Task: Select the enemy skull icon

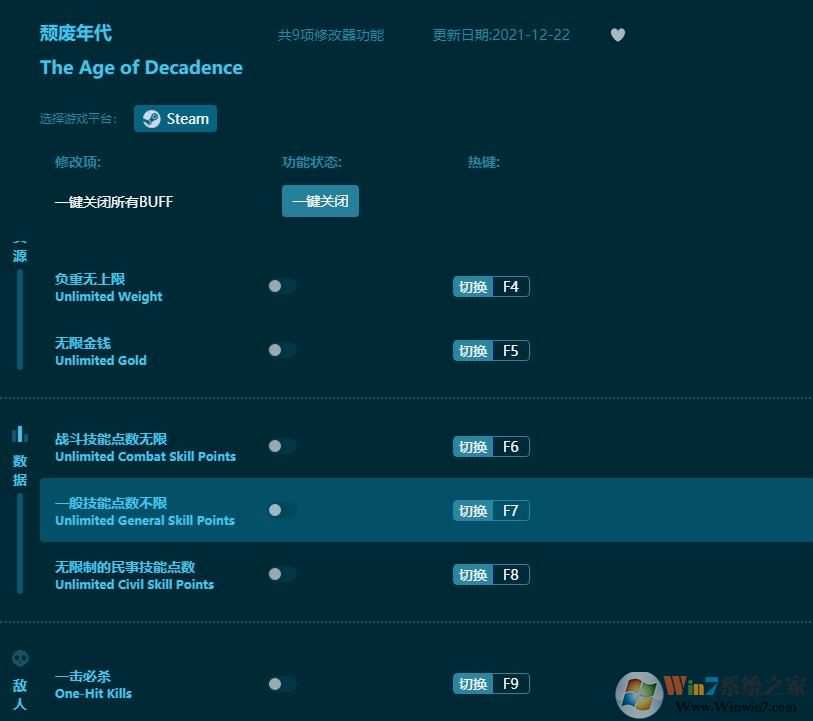Action: [20, 658]
